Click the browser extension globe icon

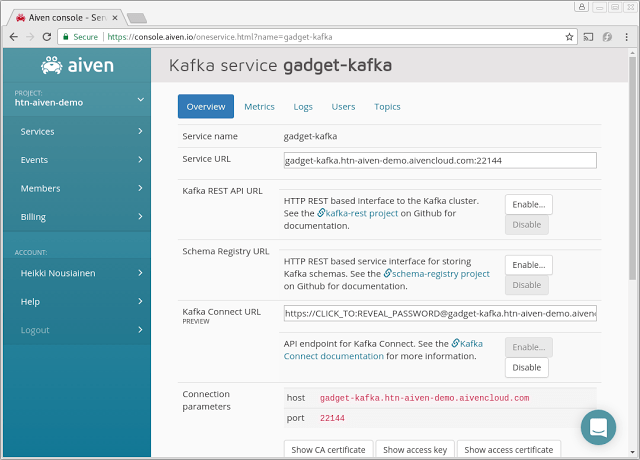click(x=607, y=37)
